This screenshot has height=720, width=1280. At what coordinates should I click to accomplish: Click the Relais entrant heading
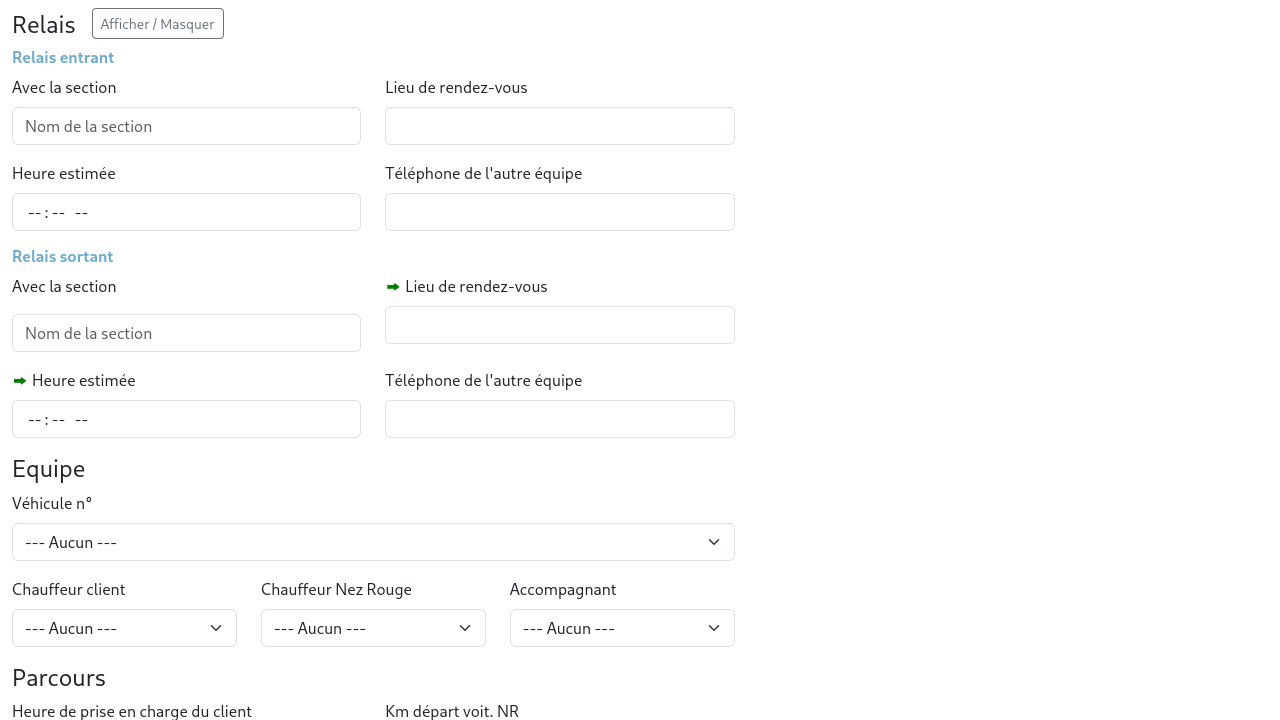click(63, 58)
